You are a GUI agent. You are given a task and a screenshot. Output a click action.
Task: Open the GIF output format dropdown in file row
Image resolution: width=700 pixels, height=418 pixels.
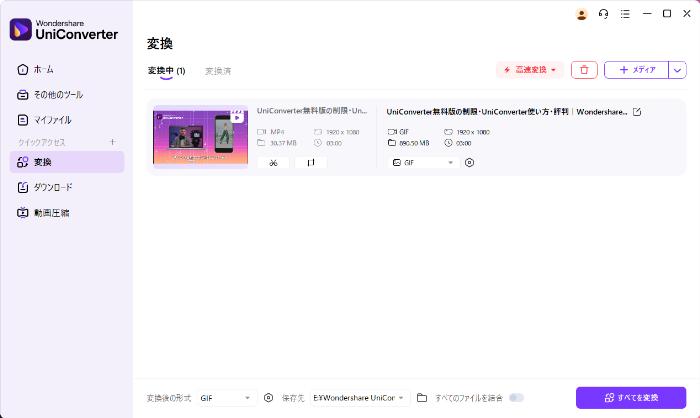(x=423, y=163)
